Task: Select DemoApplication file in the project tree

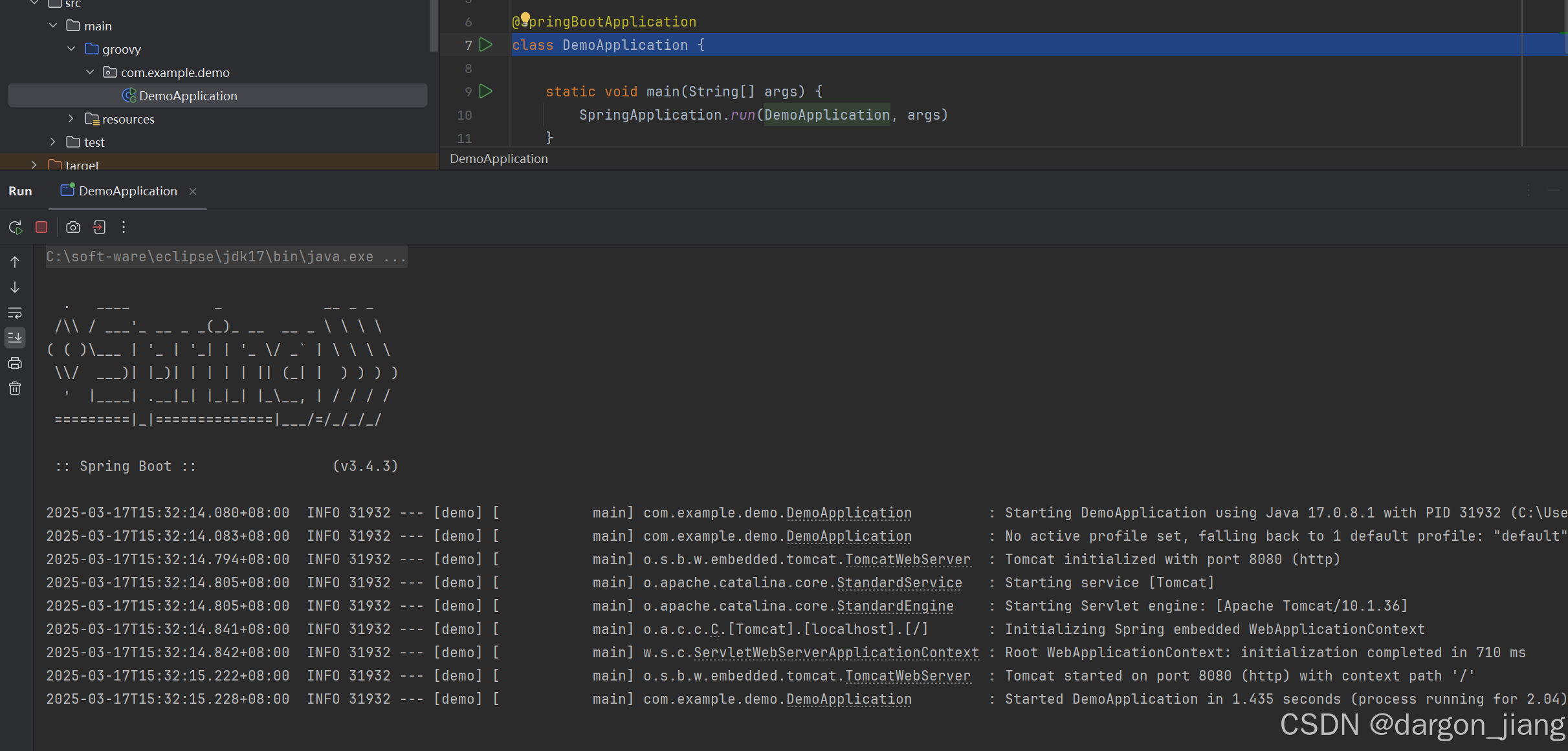Action: point(188,96)
